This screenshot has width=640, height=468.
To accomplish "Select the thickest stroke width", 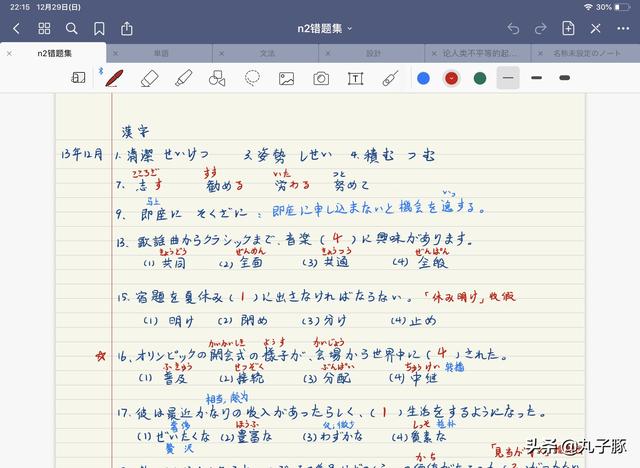I will (564, 78).
